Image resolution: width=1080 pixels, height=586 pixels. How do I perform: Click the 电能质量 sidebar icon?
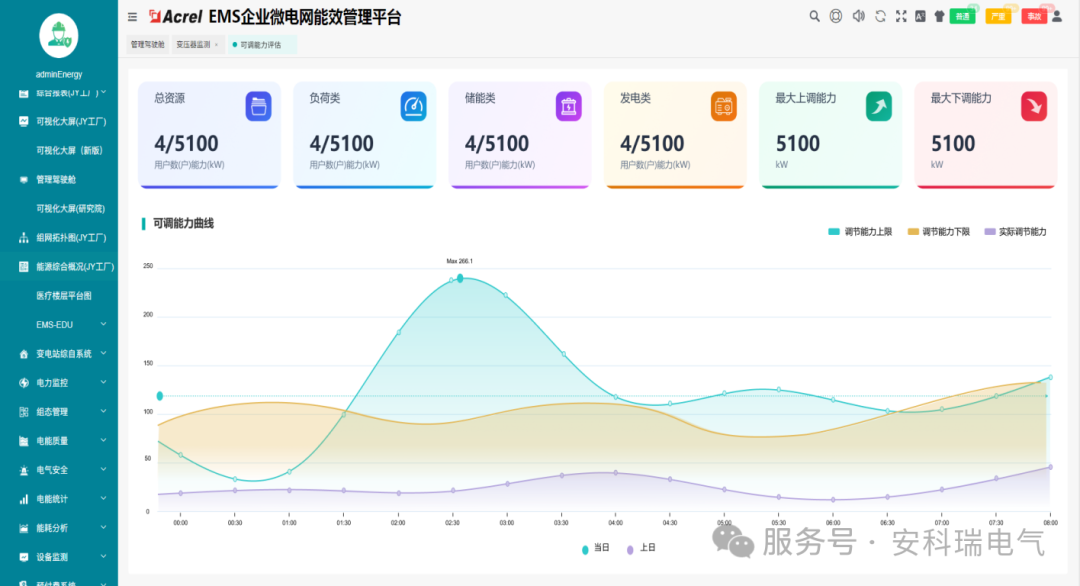[x=23, y=440]
